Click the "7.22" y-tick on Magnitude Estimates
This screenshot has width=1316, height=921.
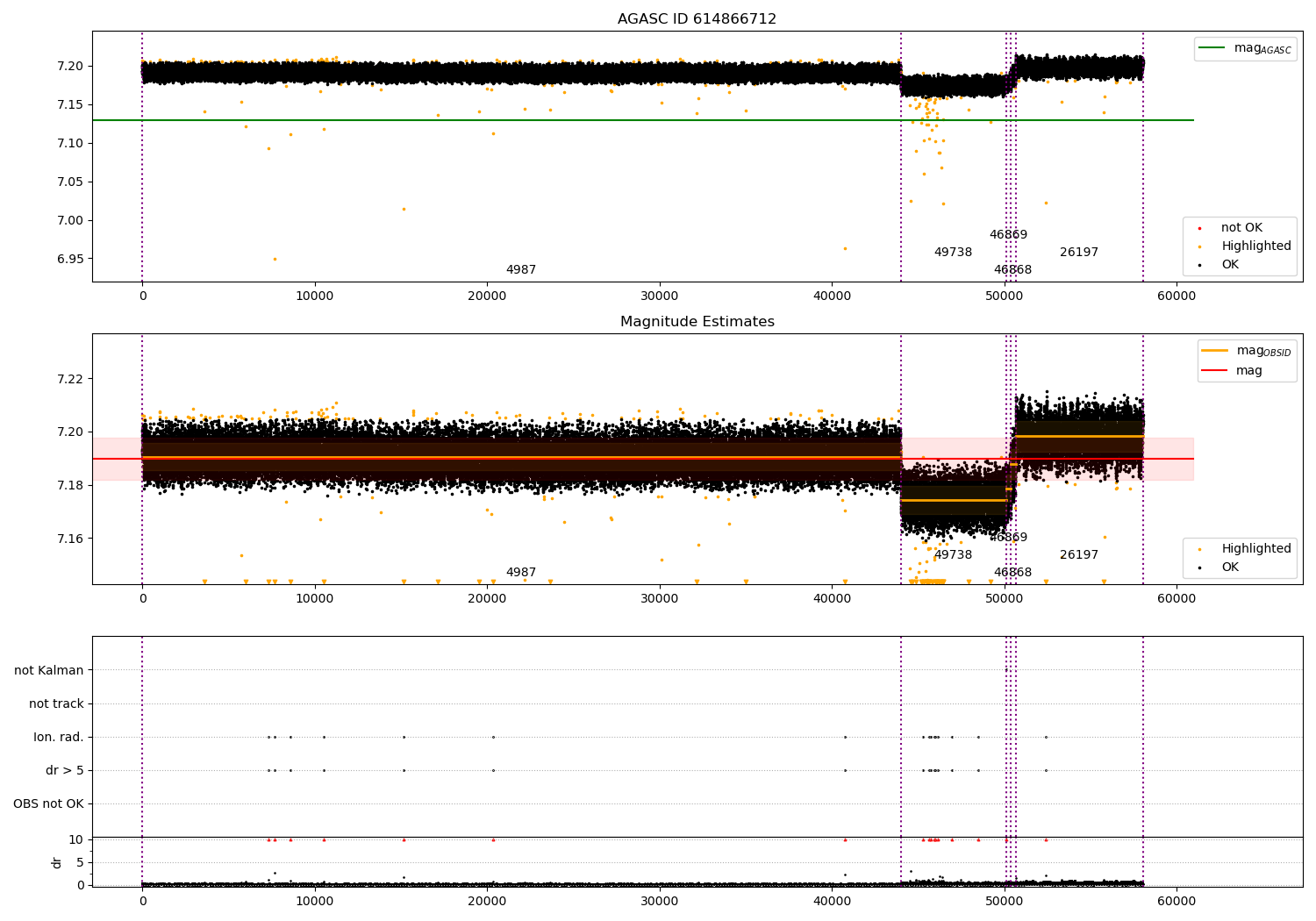[x=71, y=379]
